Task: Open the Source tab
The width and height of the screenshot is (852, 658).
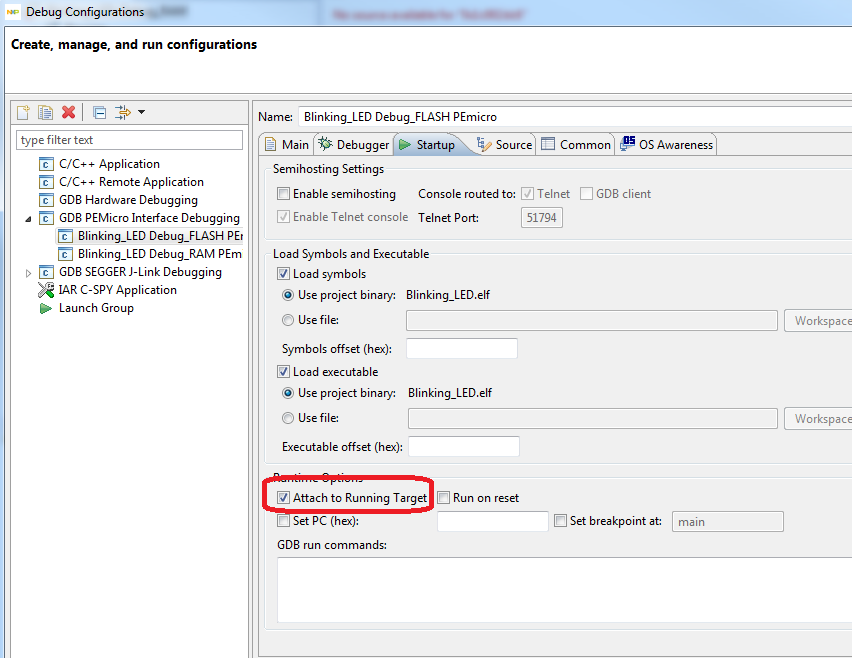Action: click(x=504, y=145)
